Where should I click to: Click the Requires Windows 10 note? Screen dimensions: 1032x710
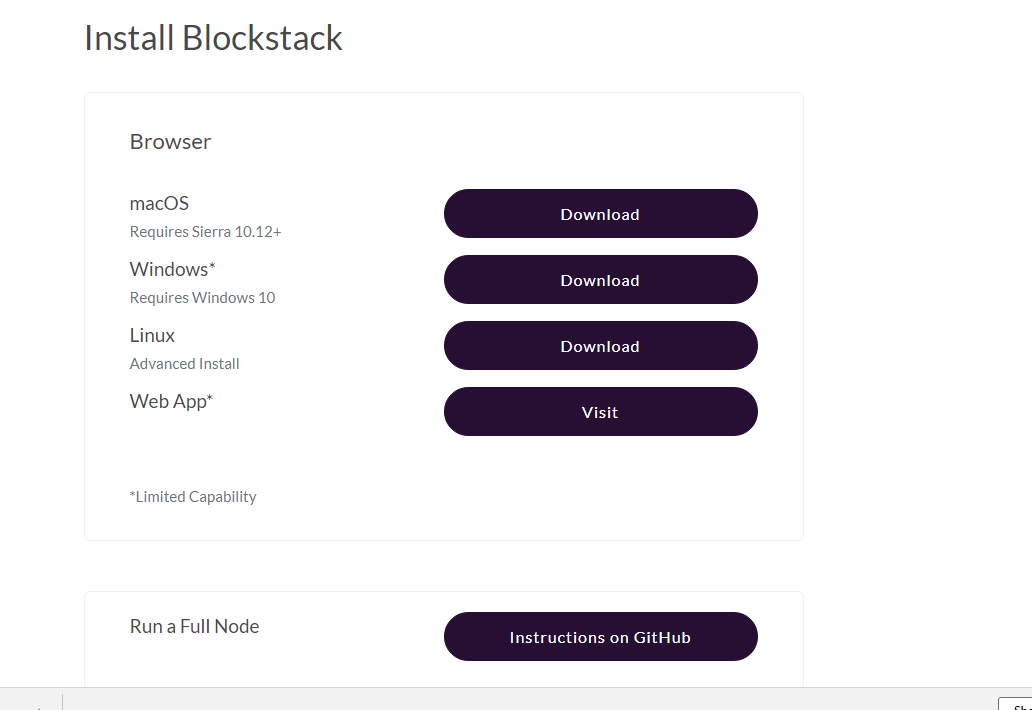point(202,298)
